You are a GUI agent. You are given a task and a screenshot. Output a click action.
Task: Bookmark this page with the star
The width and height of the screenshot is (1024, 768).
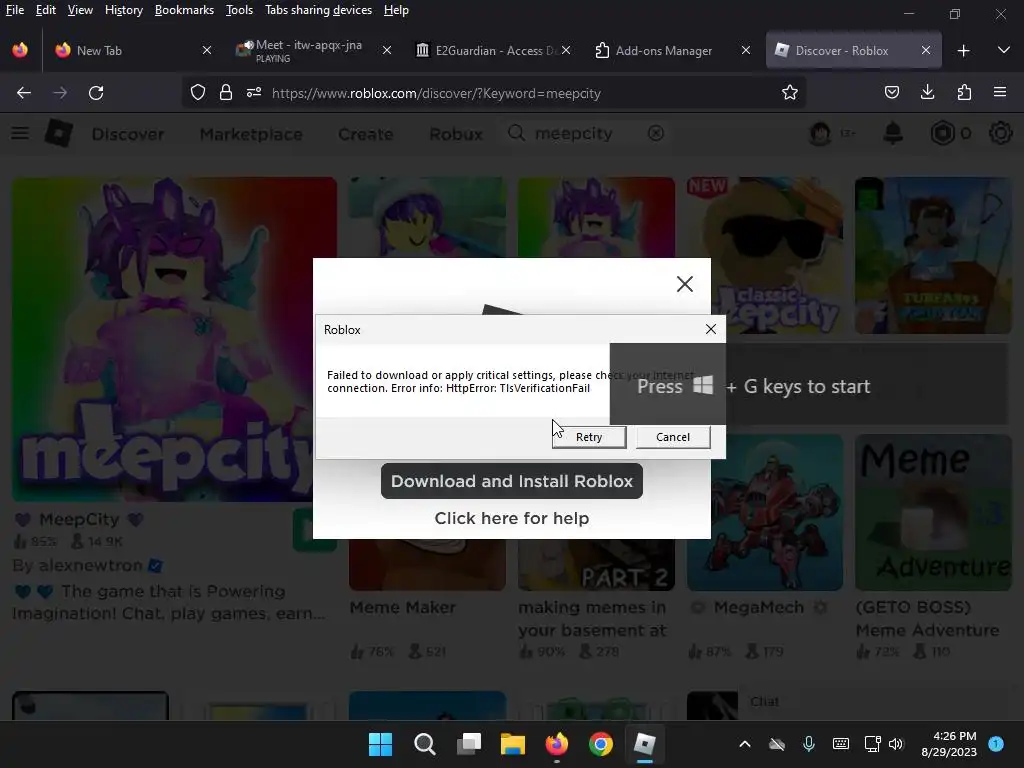pos(790,93)
